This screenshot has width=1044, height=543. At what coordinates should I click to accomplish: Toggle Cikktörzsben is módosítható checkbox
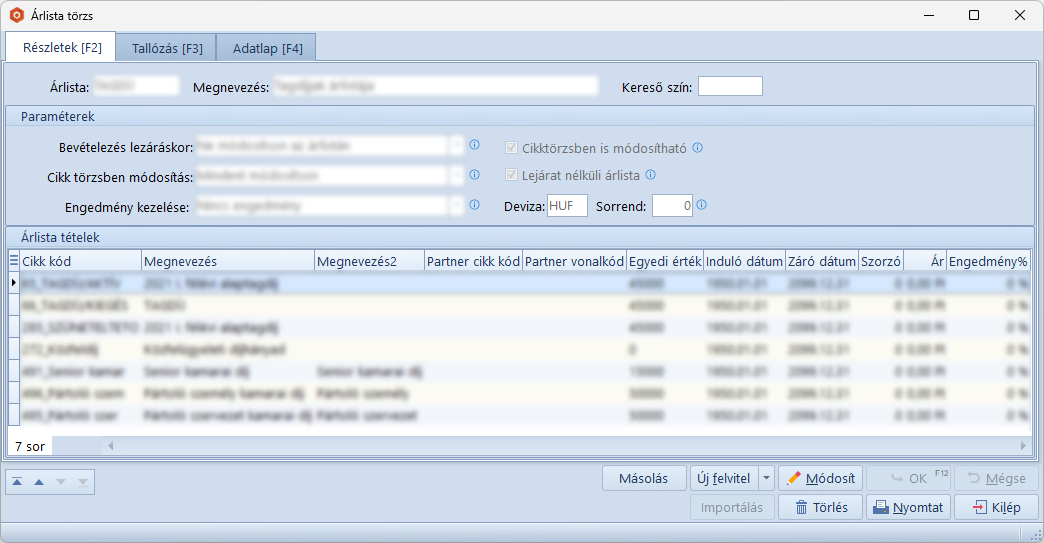click(512, 148)
